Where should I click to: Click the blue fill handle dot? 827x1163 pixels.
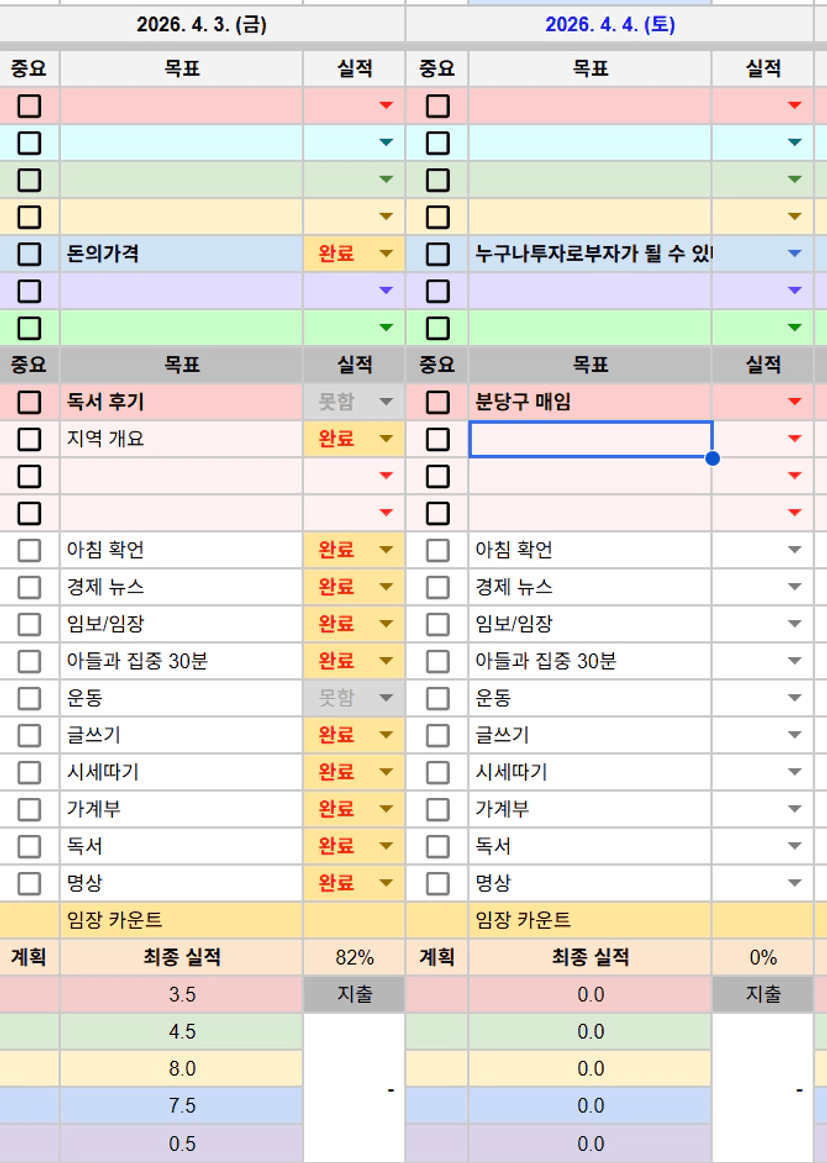712,458
